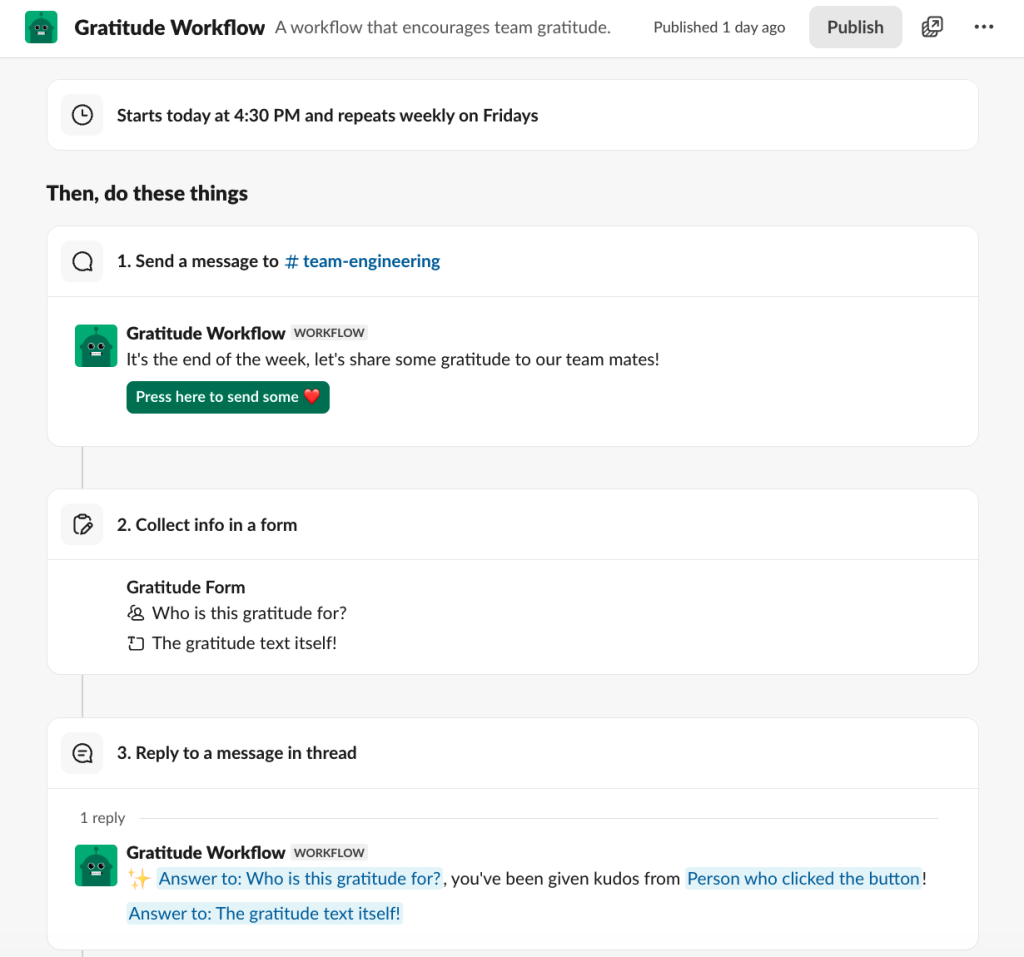Click 'The gratitude text itself!' form field
Image resolution: width=1024 pixels, height=957 pixels.
[243, 643]
